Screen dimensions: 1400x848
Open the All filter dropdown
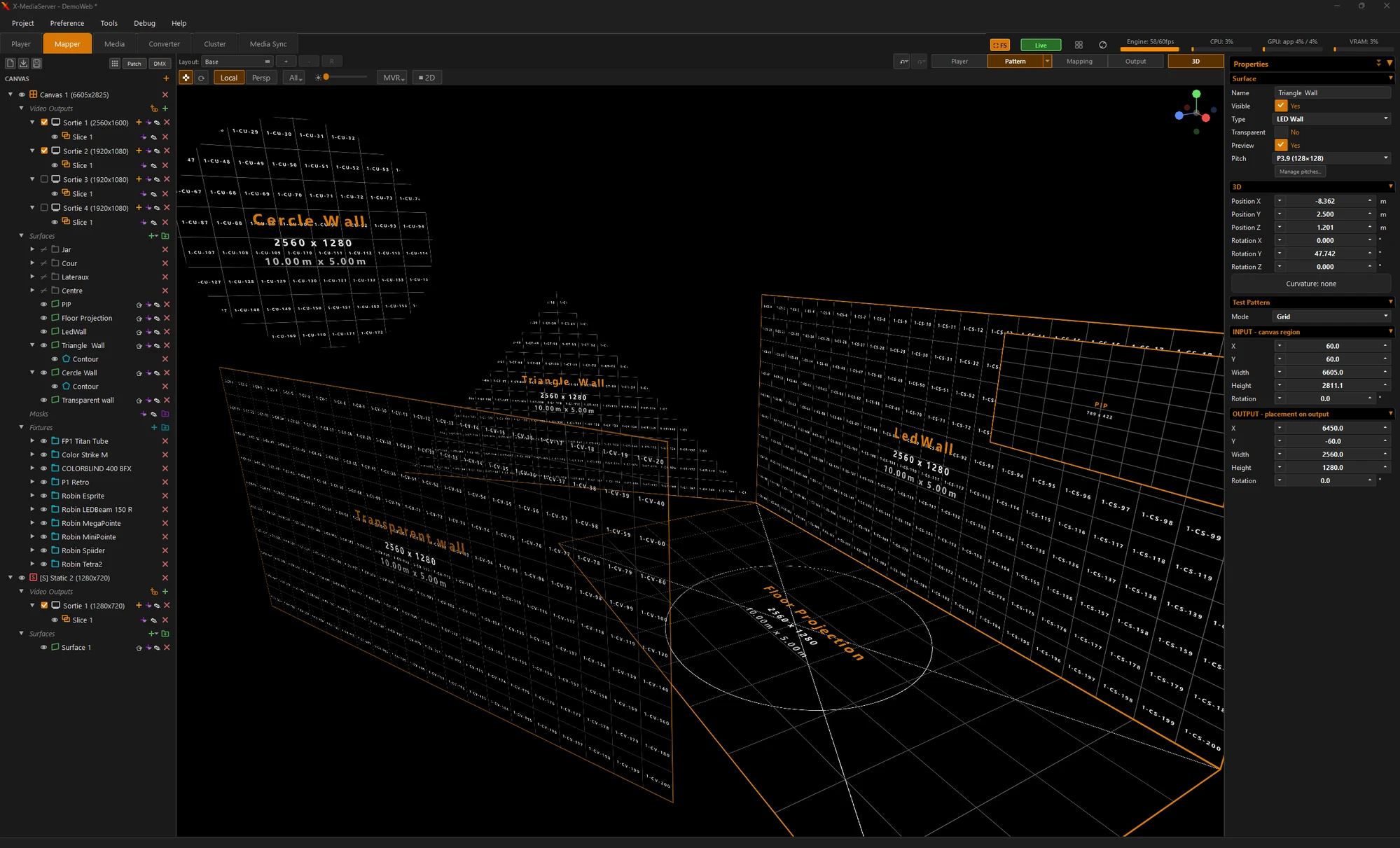[295, 78]
